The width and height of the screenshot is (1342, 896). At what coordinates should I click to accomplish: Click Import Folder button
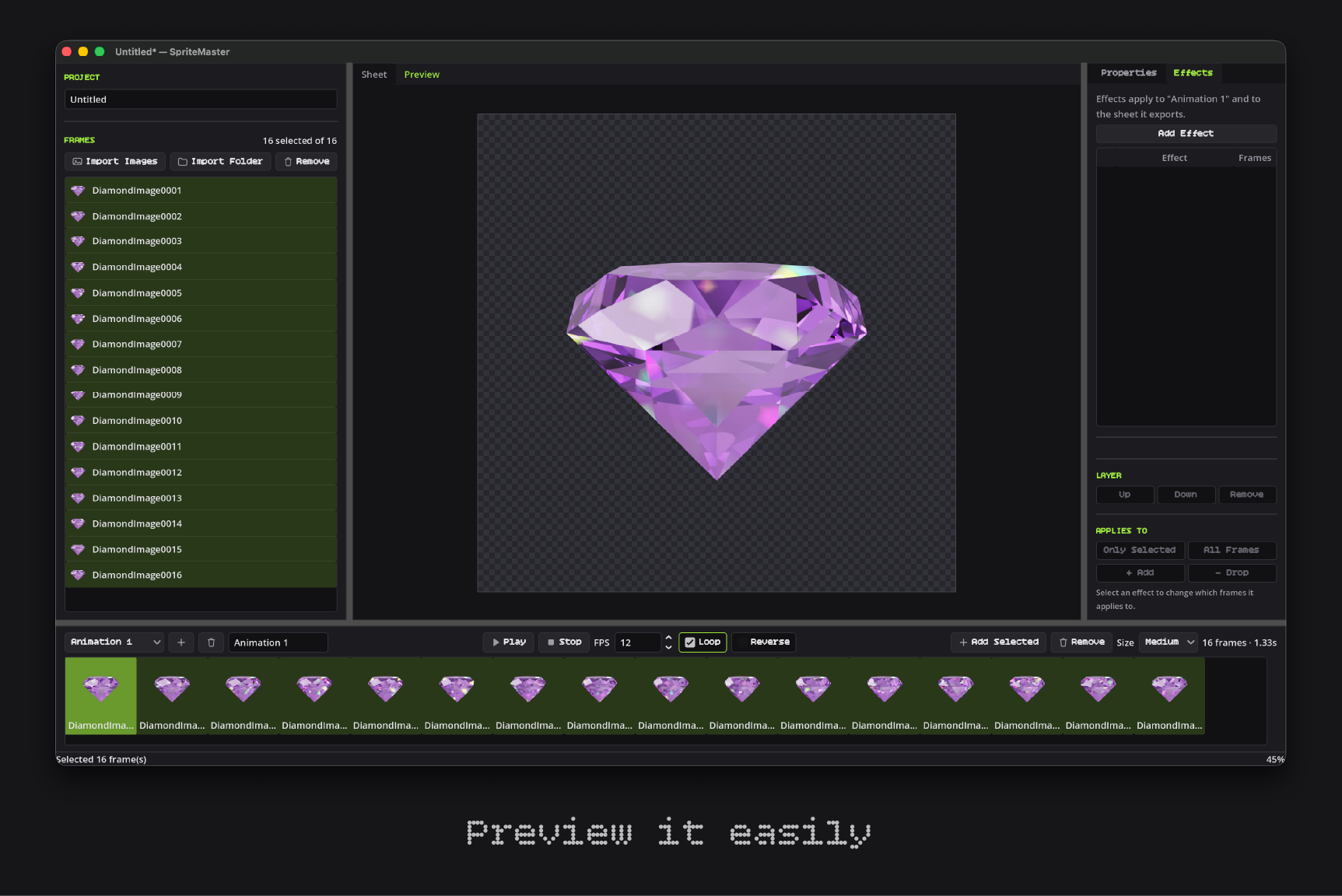tap(220, 162)
